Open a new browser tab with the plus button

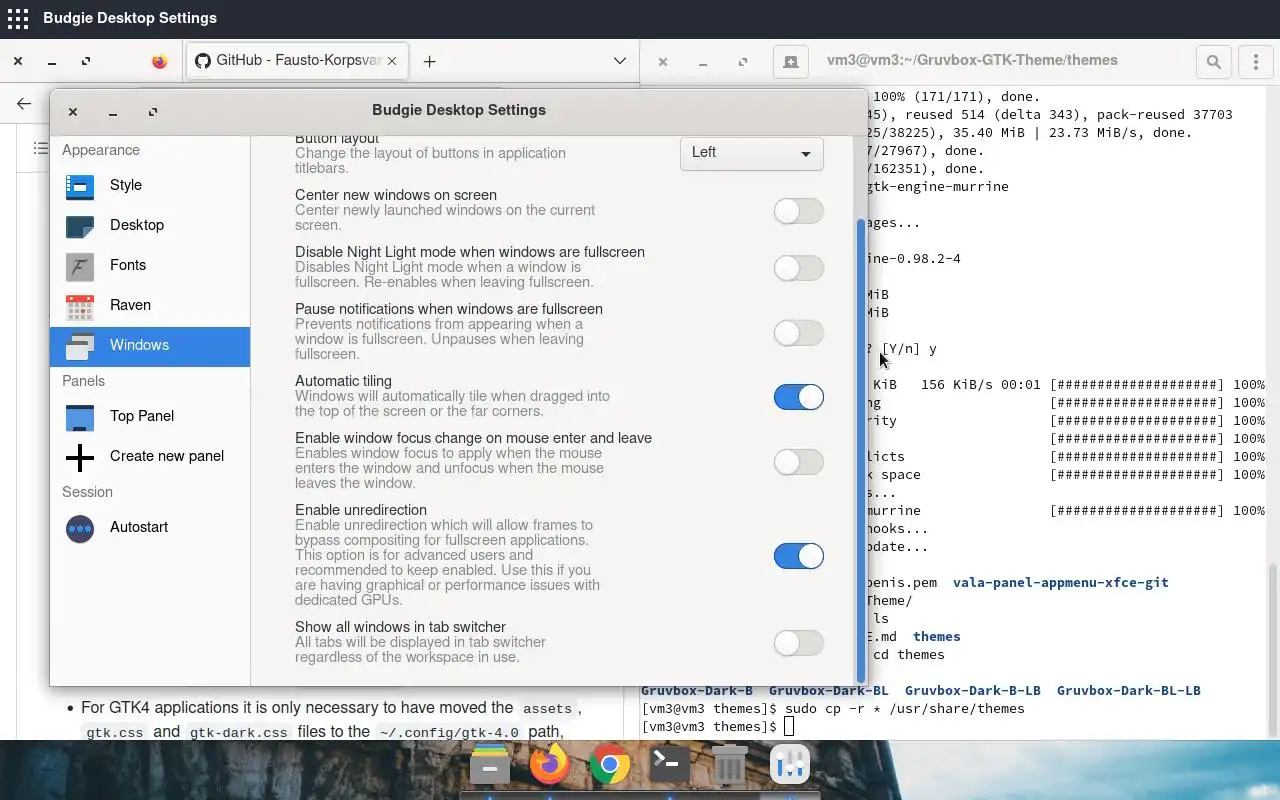pyautogui.click(x=429, y=61)
